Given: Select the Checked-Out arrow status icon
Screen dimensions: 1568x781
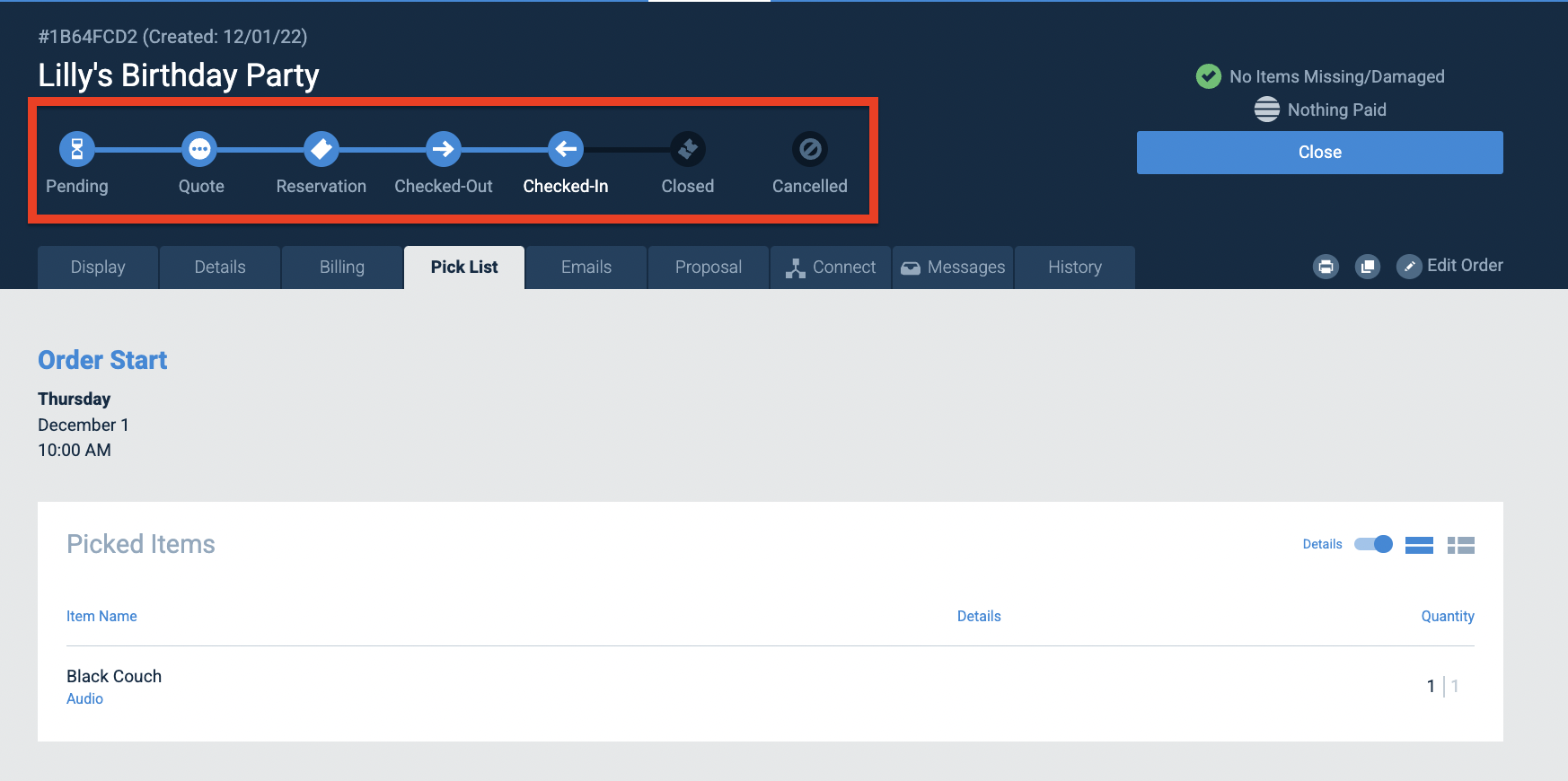Looking at the screenshot, I should 444,149.
